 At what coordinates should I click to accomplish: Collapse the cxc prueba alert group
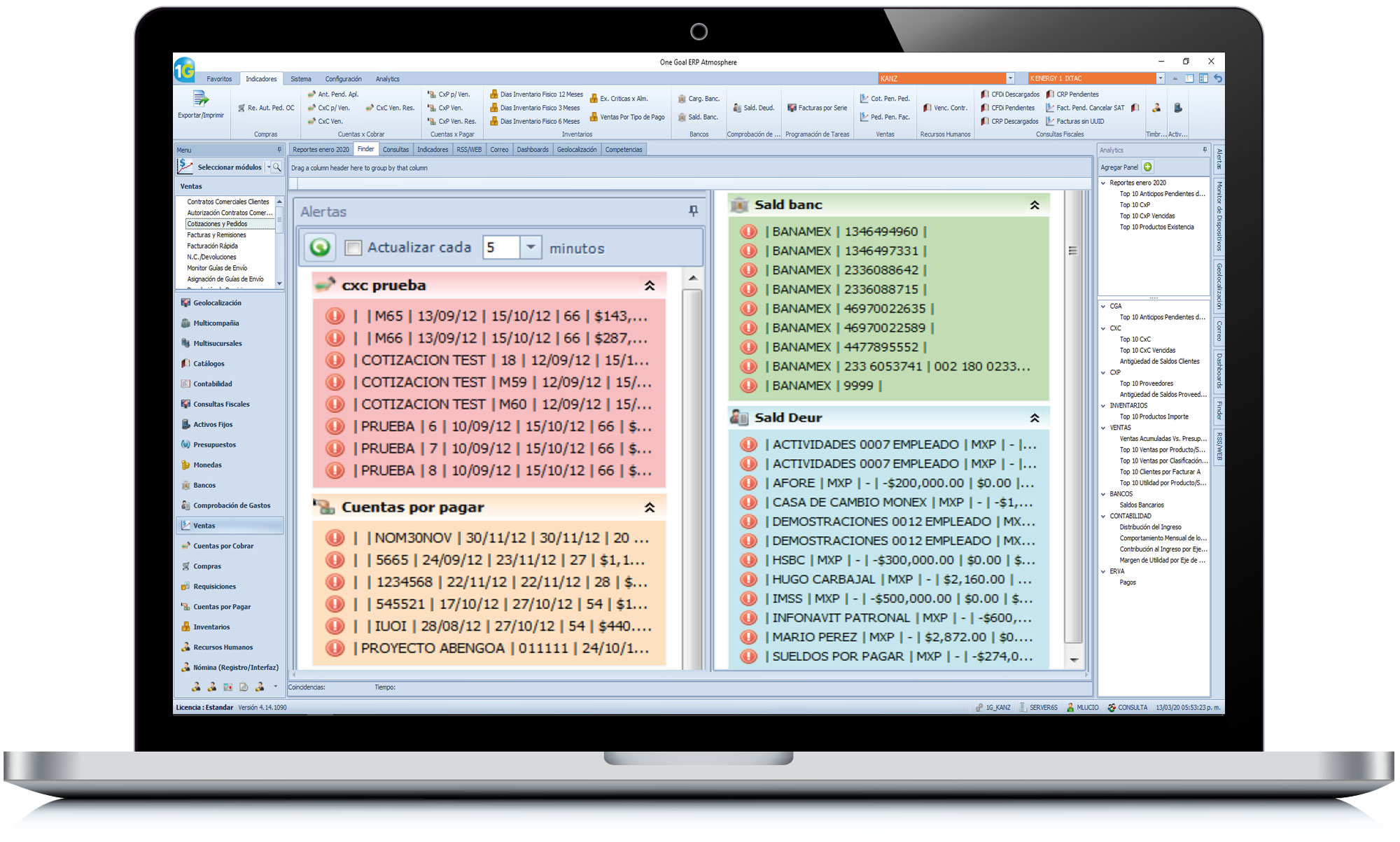650,286
